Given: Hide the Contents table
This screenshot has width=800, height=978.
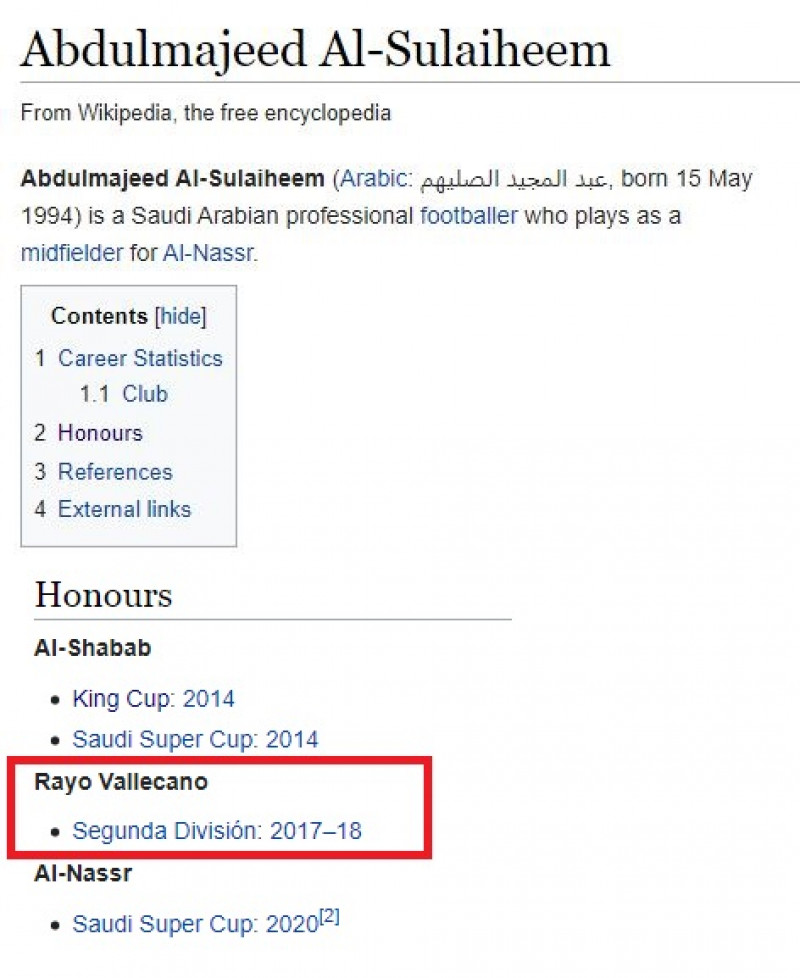Looking at the screenshot, I should point(181,317).
